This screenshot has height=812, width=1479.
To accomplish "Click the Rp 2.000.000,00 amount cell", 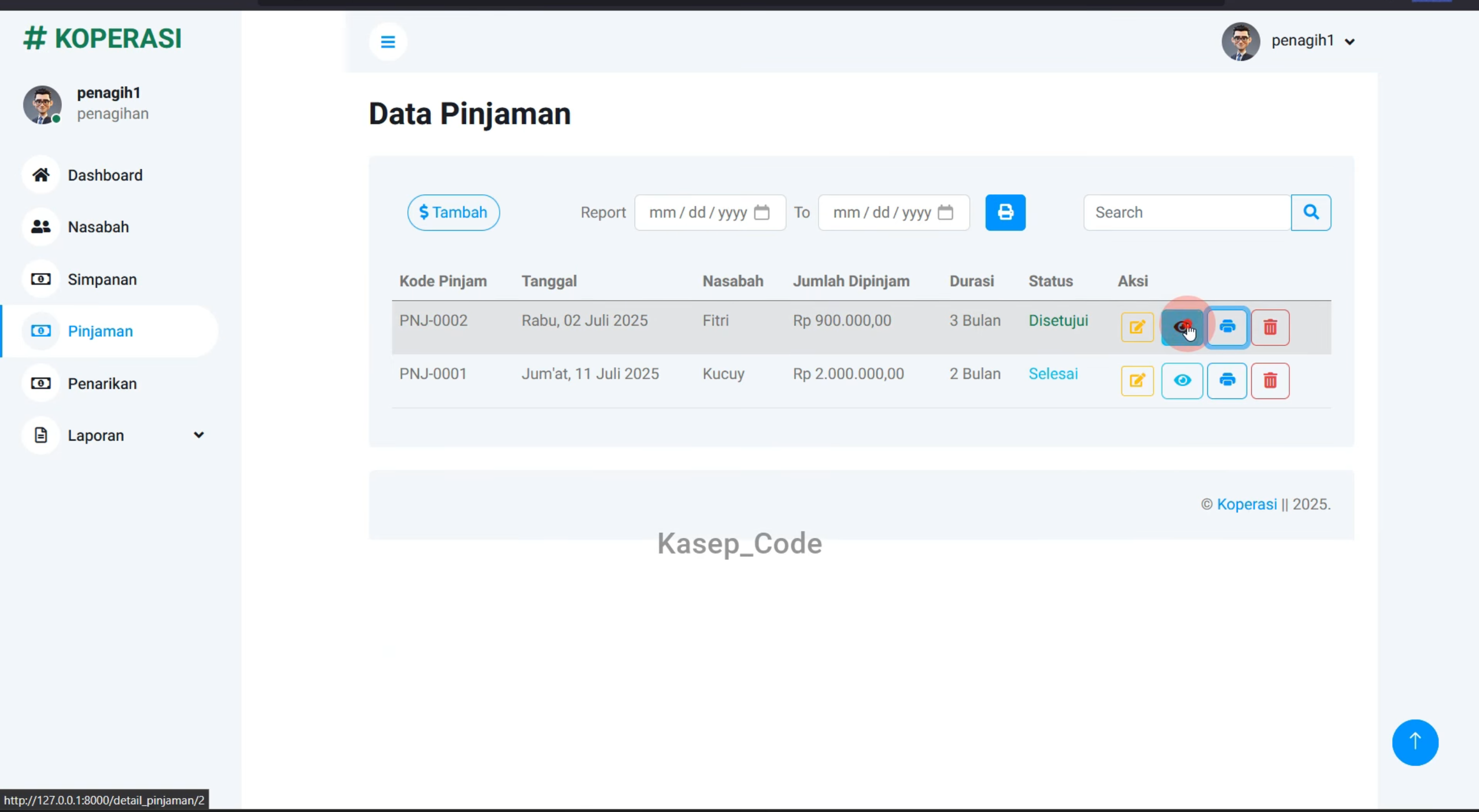I will (848, 374).
